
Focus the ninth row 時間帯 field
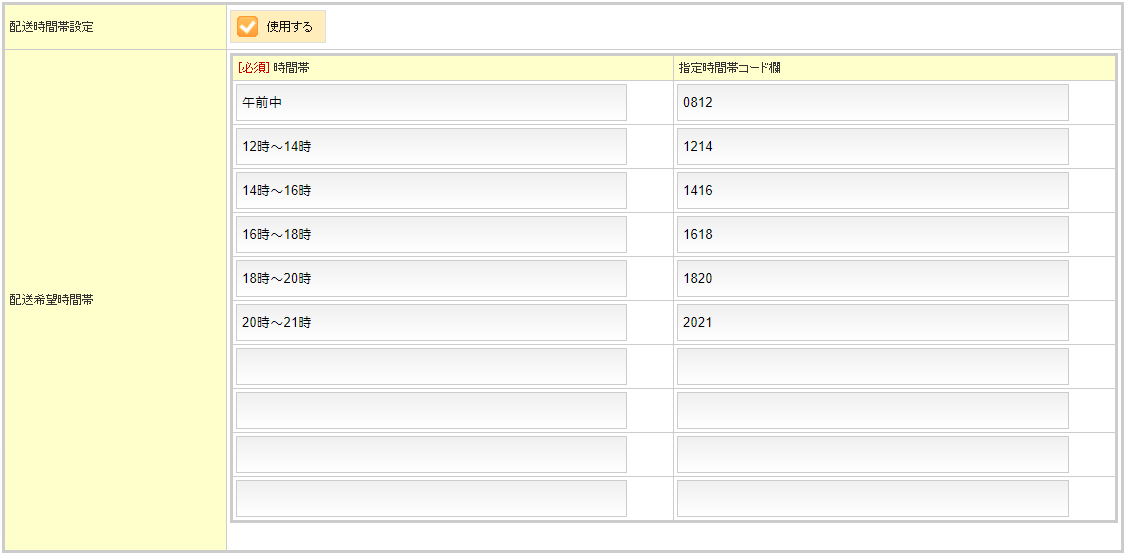[x=431, y=455]
